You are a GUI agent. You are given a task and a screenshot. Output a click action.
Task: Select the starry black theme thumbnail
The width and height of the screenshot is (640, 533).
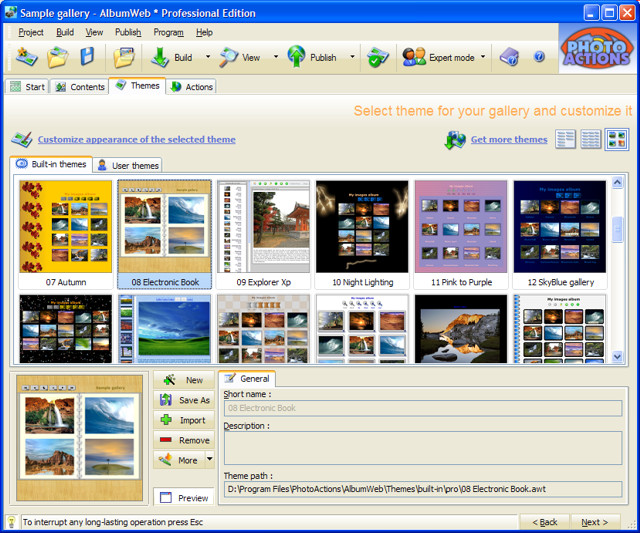(66, 329)
